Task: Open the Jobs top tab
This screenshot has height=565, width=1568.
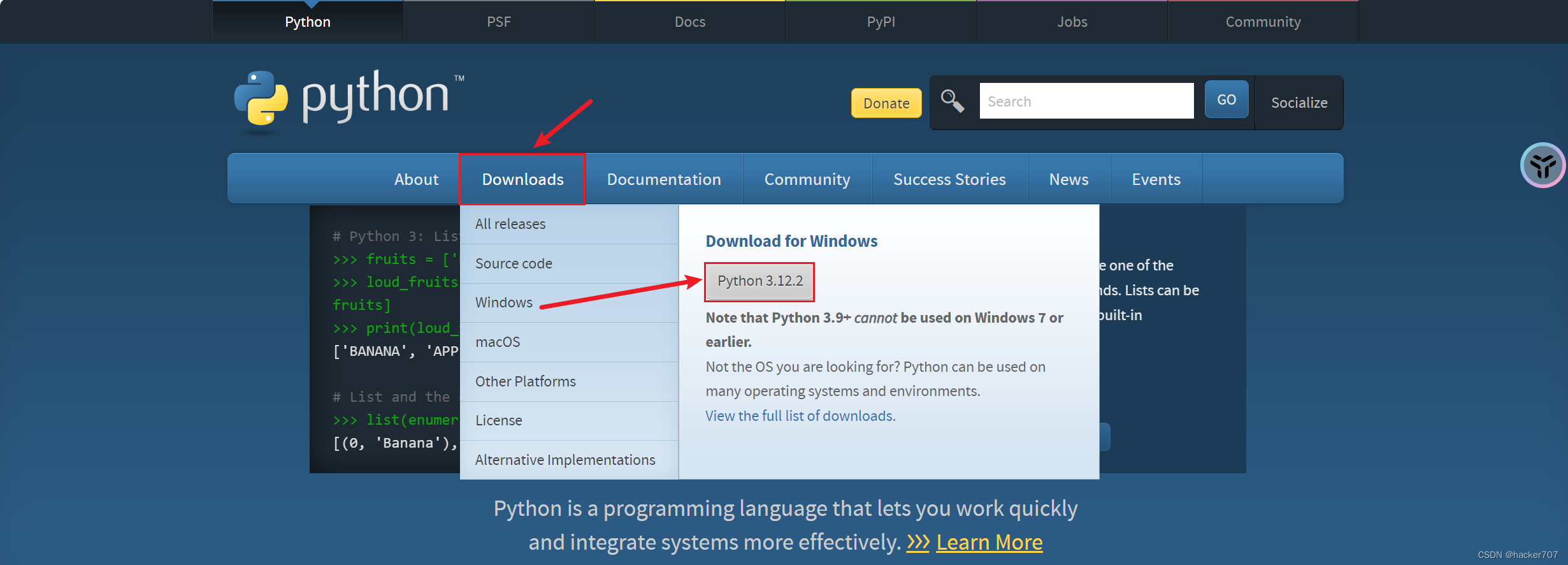Action: [x=1072, y=22]
